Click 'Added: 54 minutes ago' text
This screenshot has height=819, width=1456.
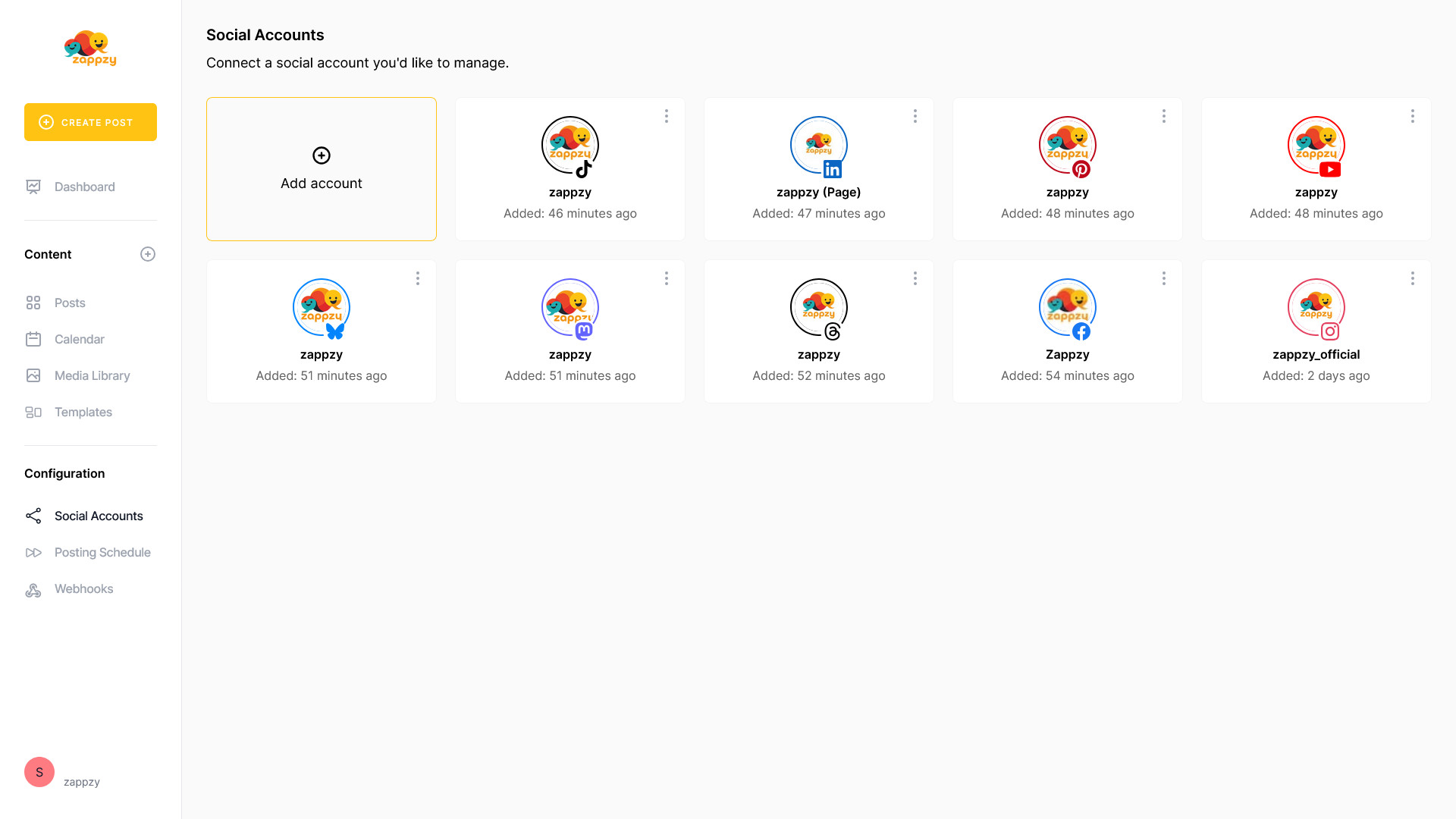(x=1068, y=375)
